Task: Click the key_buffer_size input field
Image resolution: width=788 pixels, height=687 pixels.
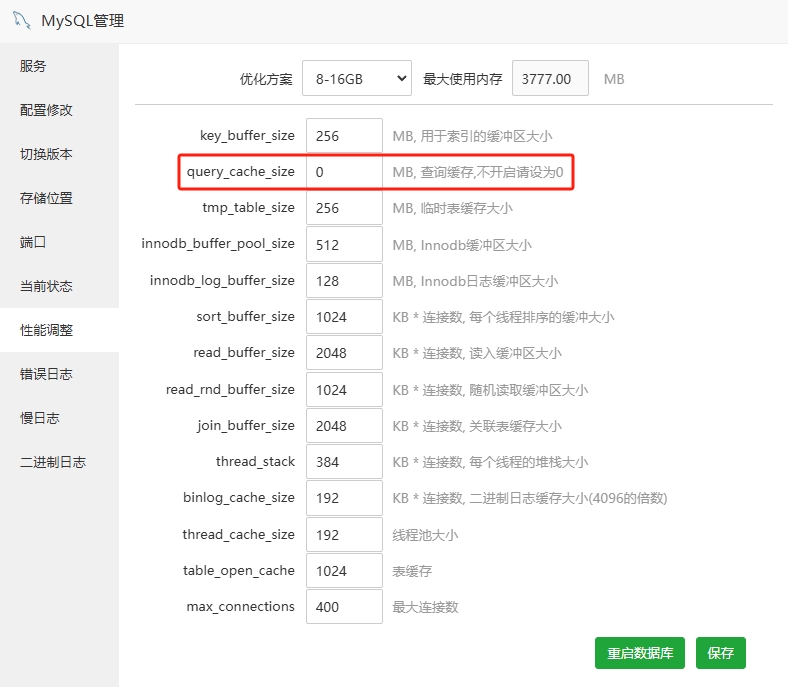Action: point(344,136)
